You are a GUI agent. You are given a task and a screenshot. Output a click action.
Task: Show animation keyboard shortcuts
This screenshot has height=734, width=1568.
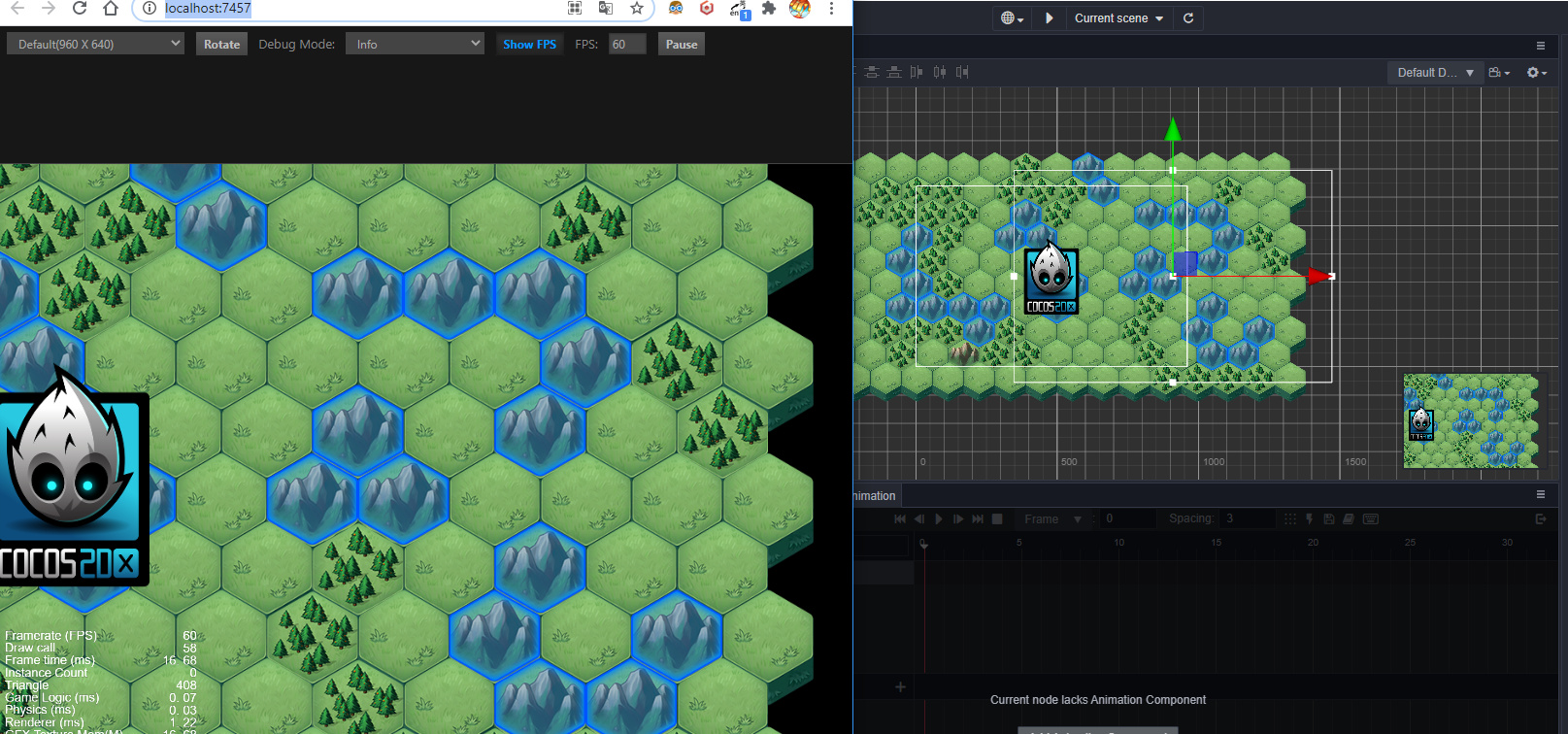[1371, 519]
